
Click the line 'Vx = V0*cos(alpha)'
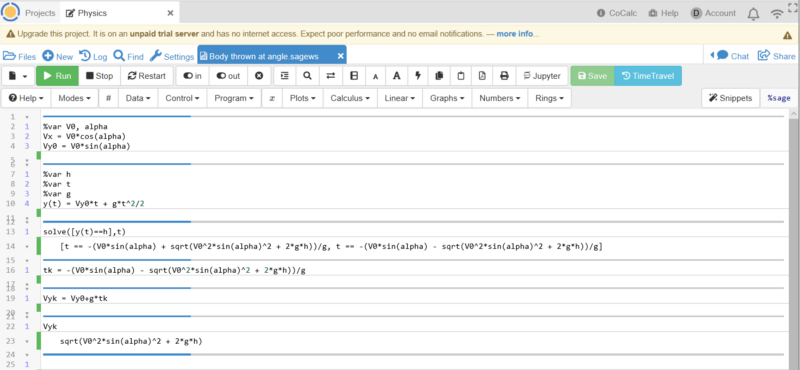pyautogui.click(x=84, y=136)
